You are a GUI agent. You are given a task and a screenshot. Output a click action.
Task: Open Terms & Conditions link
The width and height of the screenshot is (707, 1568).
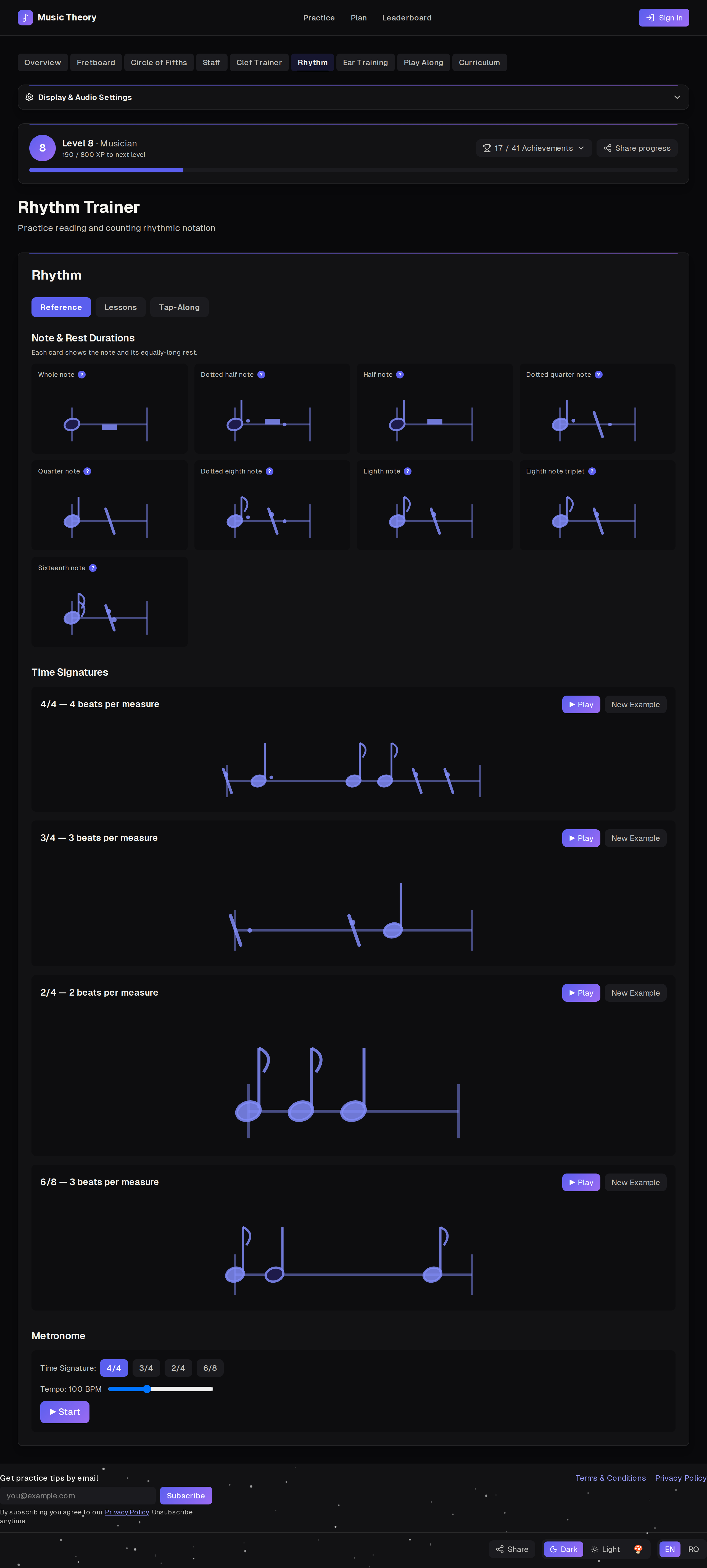click(x=610, y=1478)
